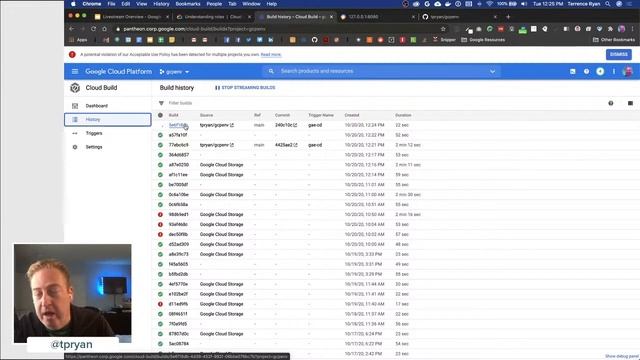Click Show debug panel link
Image resolution: width=640 pixels, height=360 pixels.
[622, 356]
